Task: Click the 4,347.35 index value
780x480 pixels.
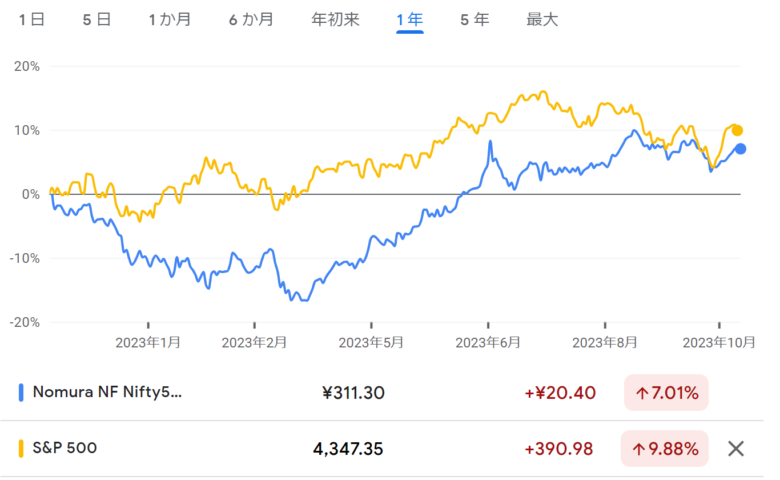Action: point(348,448)
